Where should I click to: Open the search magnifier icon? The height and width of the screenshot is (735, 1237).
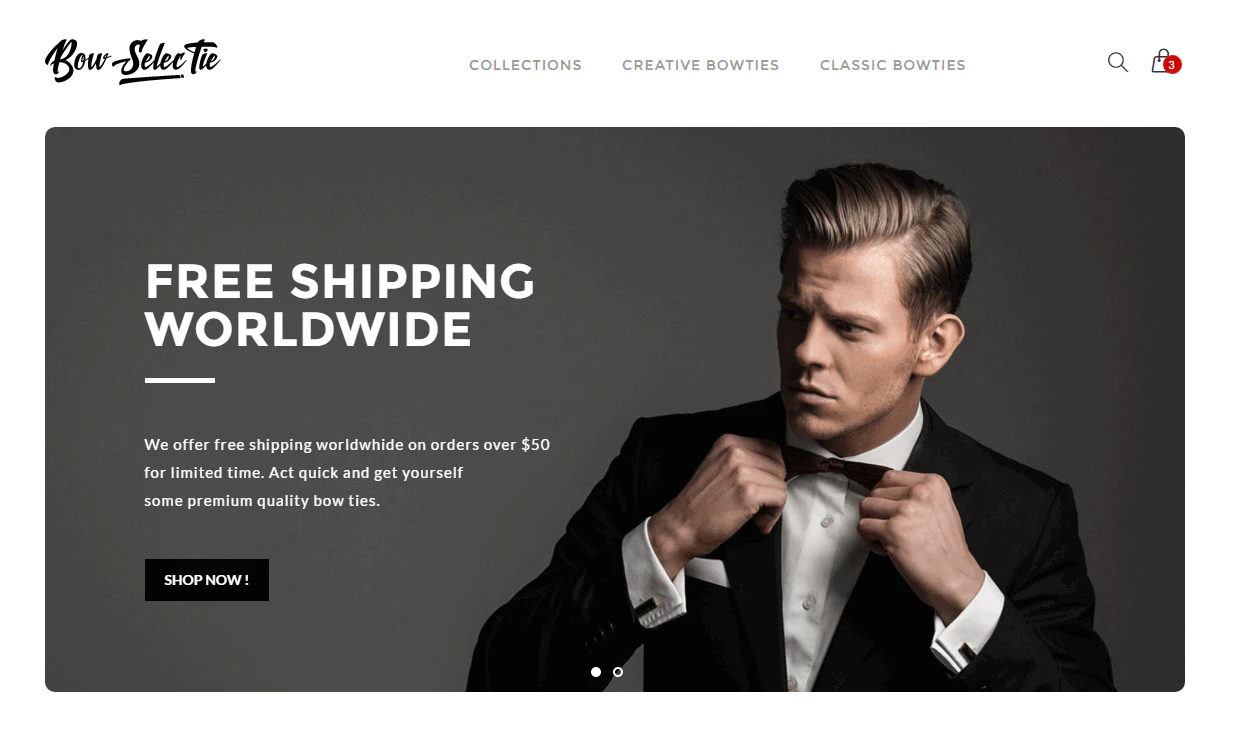[1118, 62]
